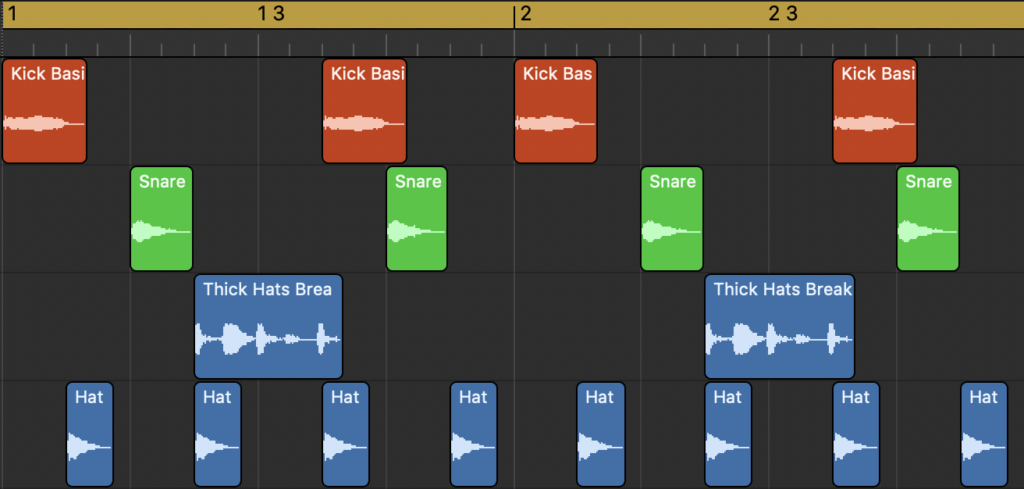Click the fifth Hat region just after bar 2
This screenshot has height=489, width=1024.
pos(601,434)
